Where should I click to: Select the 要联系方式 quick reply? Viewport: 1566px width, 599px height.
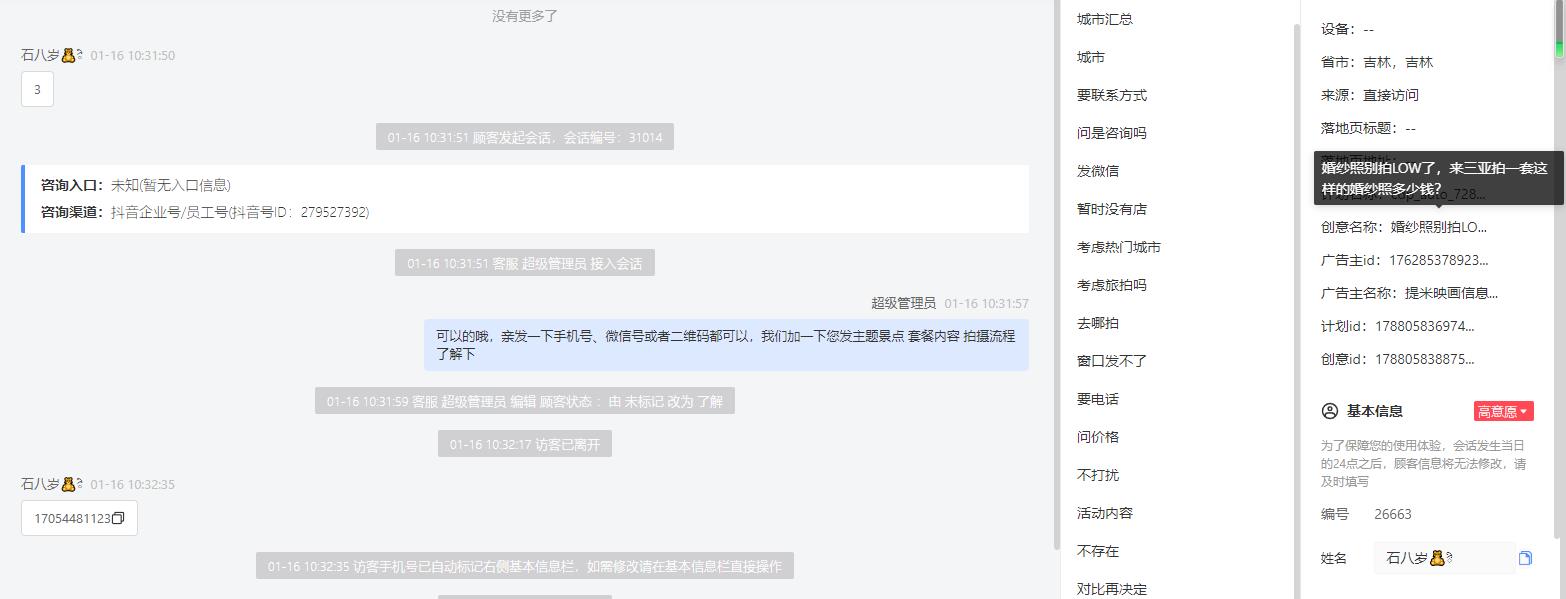[1112, 95]
